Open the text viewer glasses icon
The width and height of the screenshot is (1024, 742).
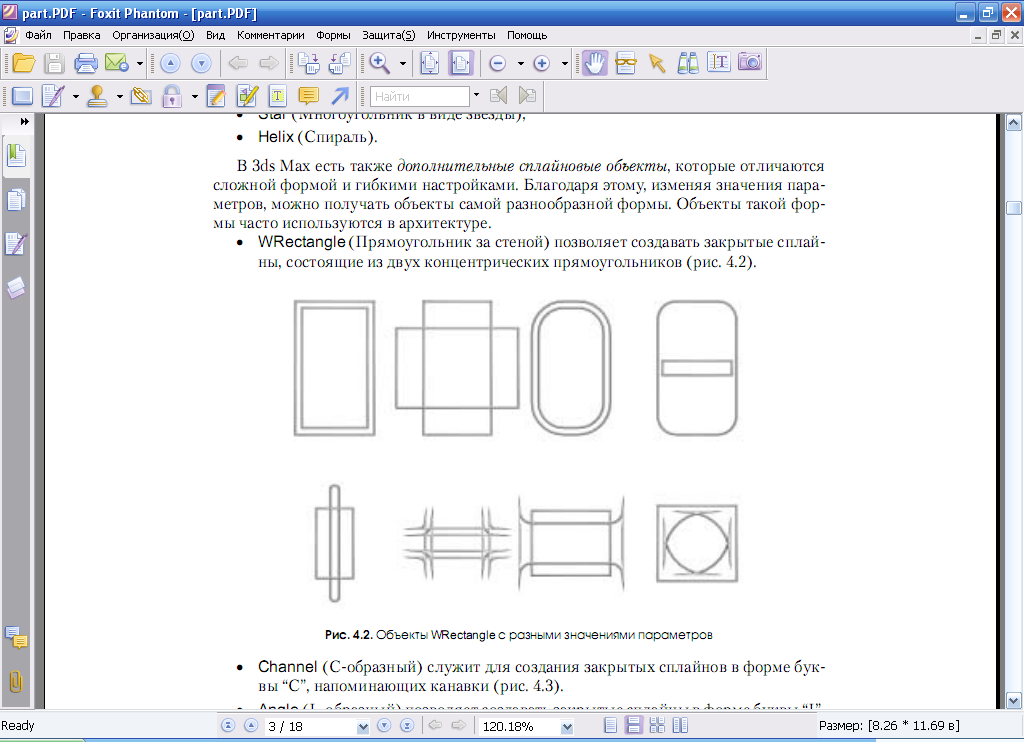pos(626,63)
